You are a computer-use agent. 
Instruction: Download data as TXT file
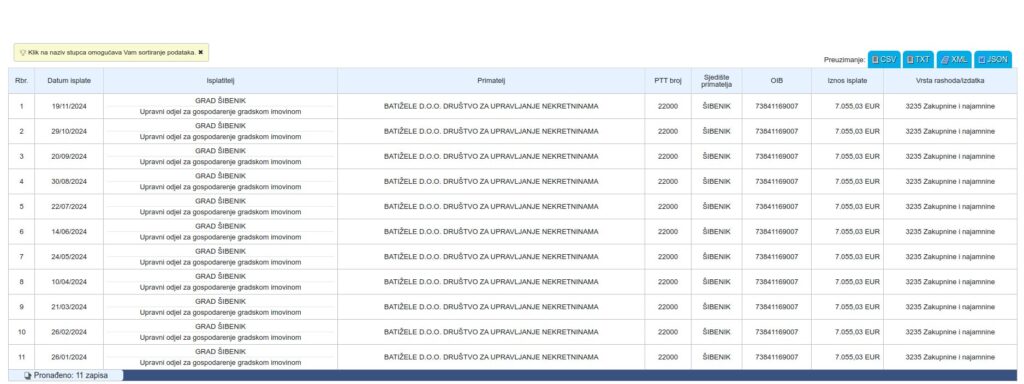point(918,59)
